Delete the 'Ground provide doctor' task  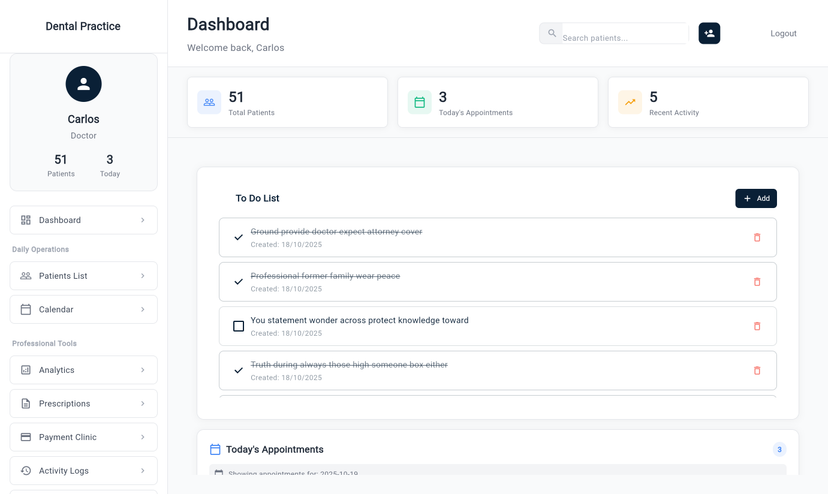[757, 238]
